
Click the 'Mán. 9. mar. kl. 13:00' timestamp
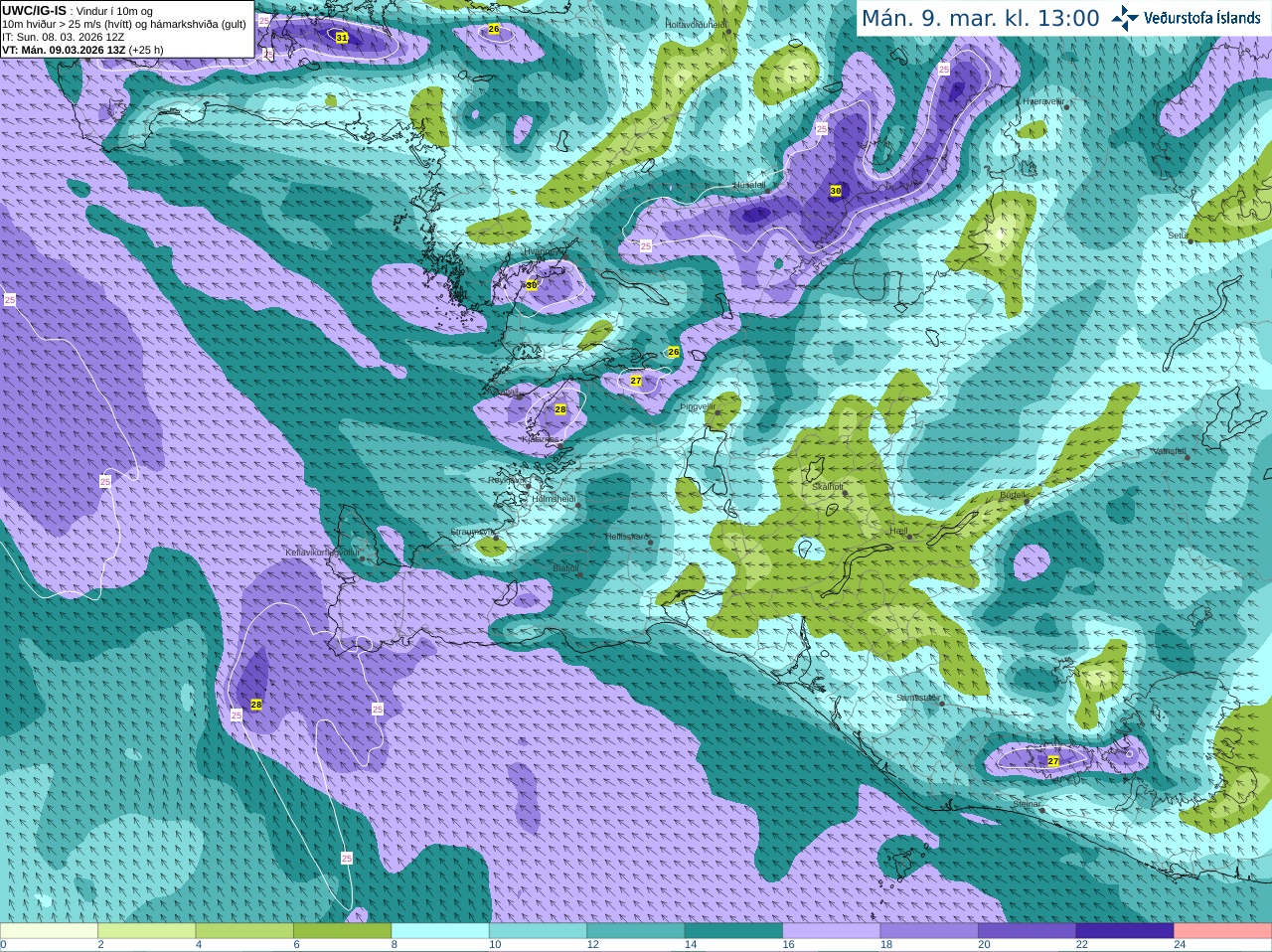pos(980,18)
